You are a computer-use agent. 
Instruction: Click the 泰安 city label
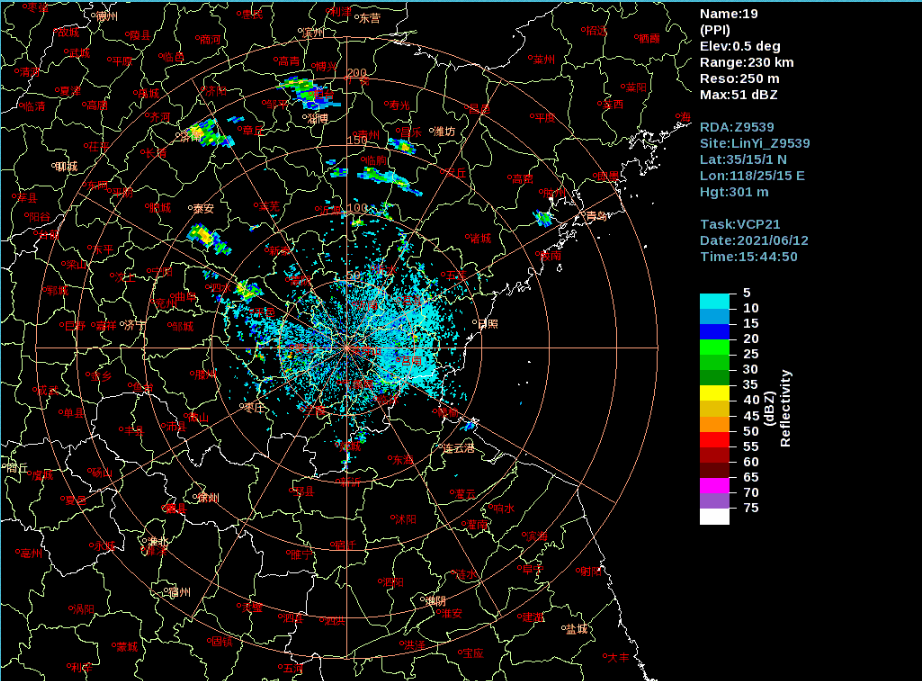point(203,208)
